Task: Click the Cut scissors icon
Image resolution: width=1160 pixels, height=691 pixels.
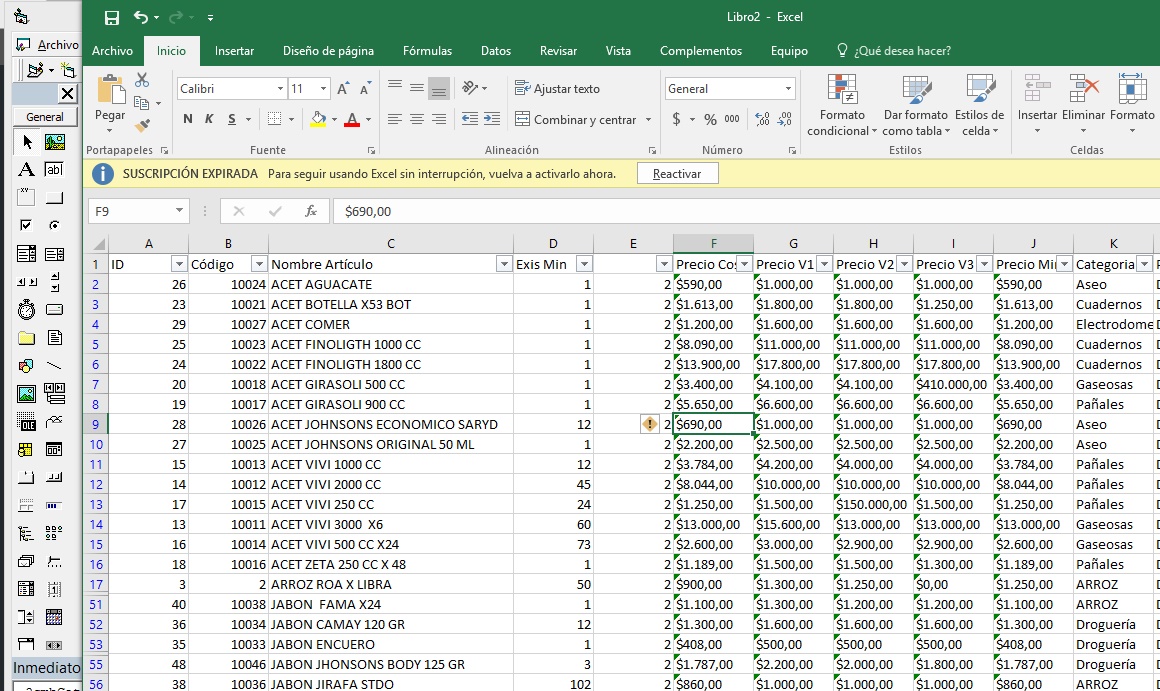Action: click(142, 81)
